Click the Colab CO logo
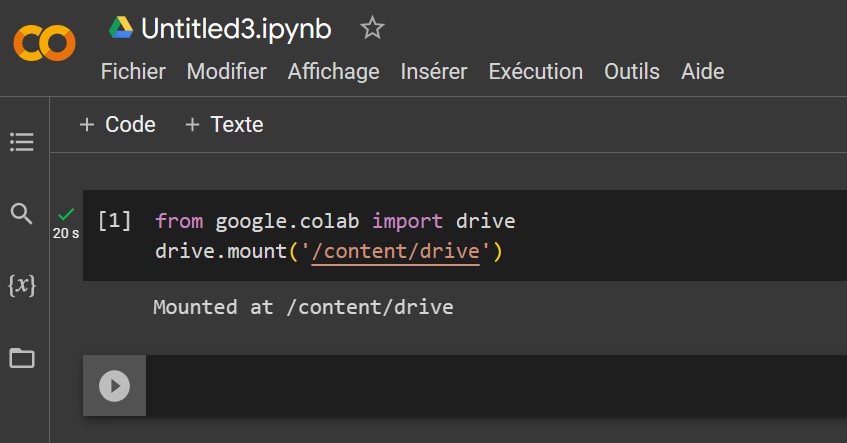 [44, 43]
